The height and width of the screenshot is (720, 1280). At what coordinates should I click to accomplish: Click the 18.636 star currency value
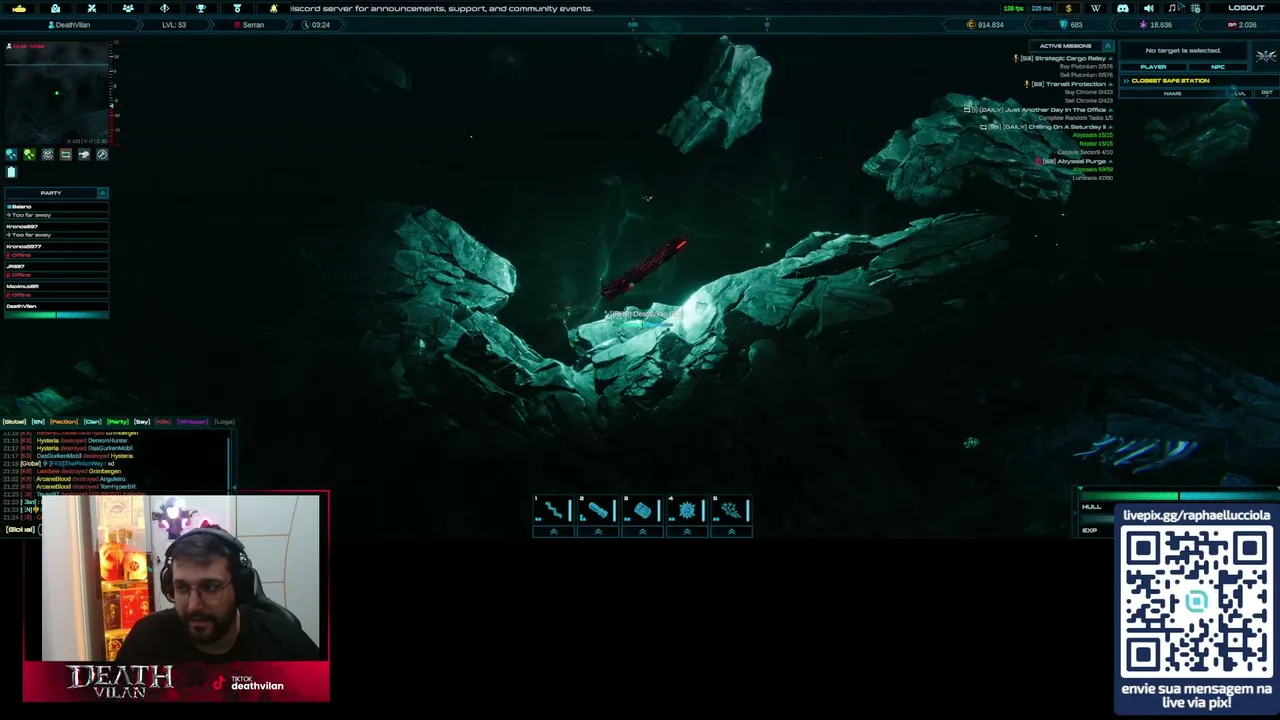(x=1155, y=25)
